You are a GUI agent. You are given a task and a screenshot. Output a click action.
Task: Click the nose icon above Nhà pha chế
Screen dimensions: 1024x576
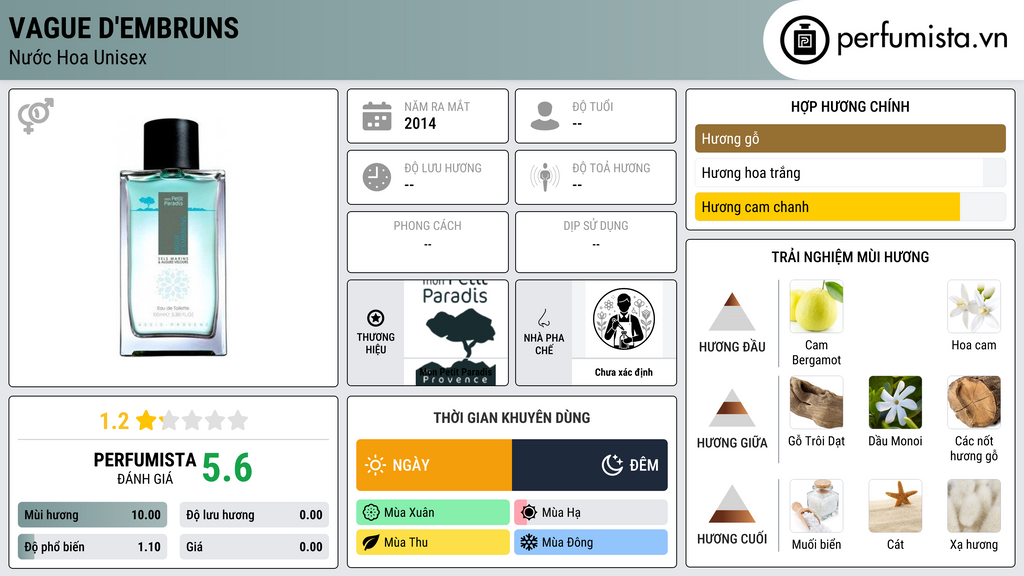click(x=543, y=318)
